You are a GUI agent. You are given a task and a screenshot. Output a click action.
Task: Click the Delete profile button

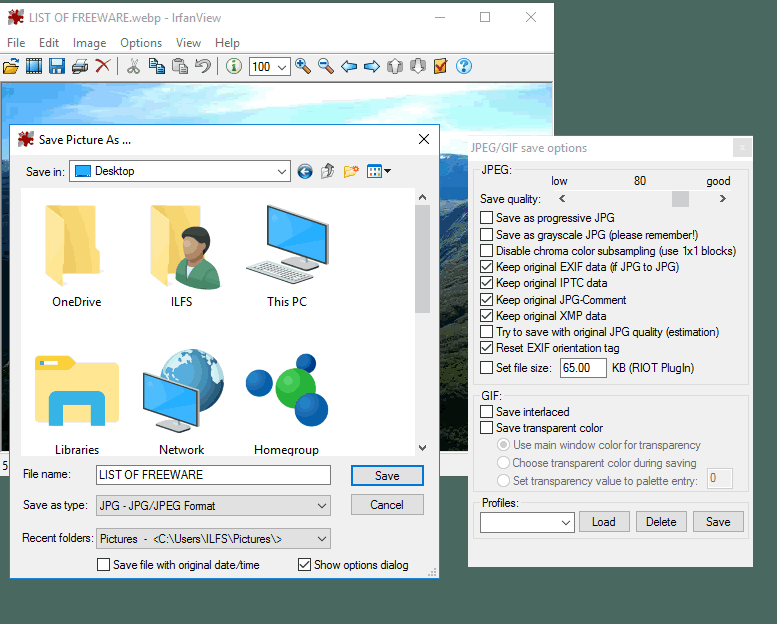coord(661,522)
